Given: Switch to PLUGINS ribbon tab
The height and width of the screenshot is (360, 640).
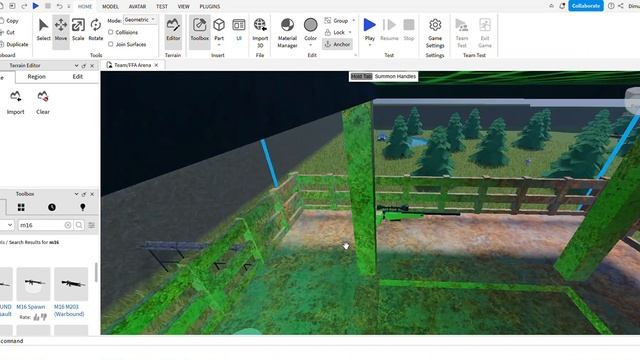Looking at the screenshot, I should pyautogui.click(x=210, y=7).
